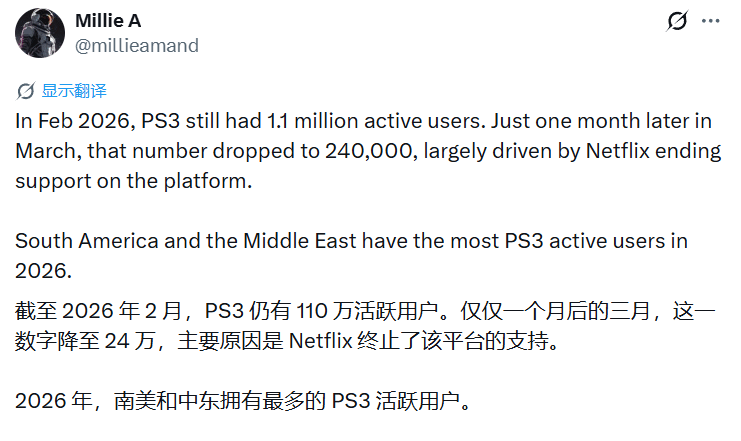The image size is (741, 441).
Task: Click the @millieamand handle
Action: click(137, 45)
